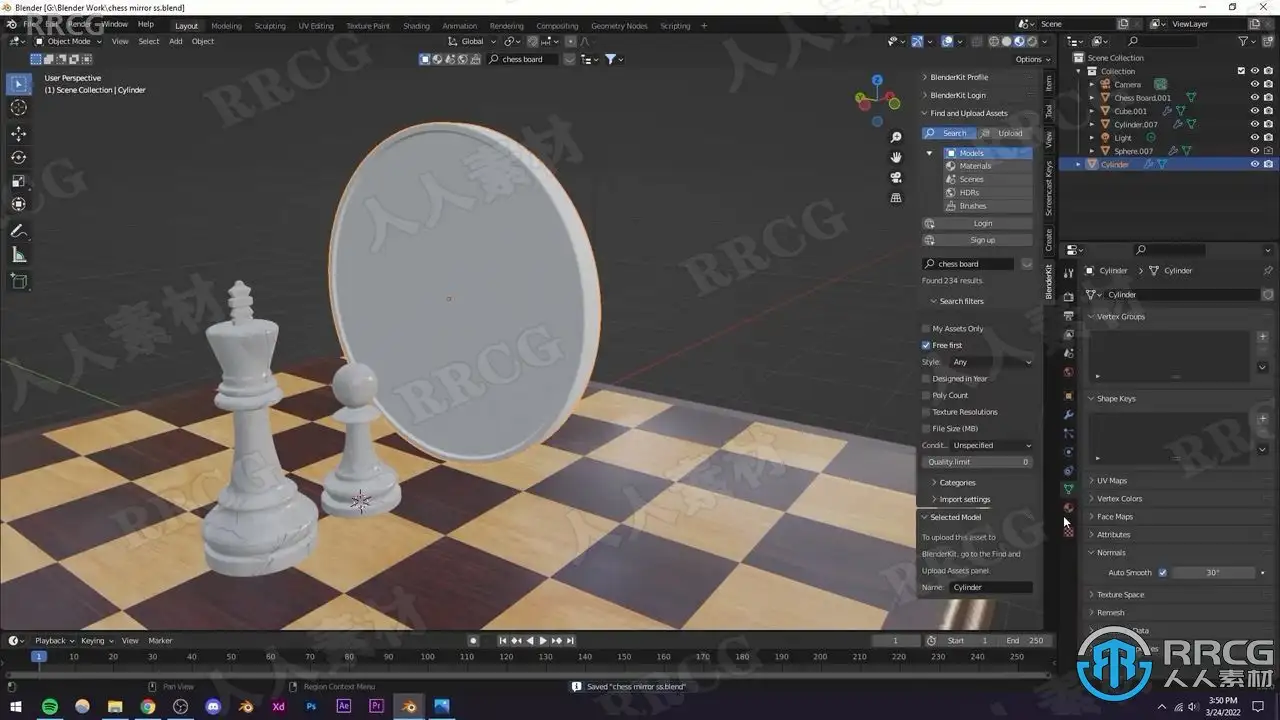The image size is (1280, 720).
Task: Switch perspective/orthographic grid icon
Action: tap(896, 197)
